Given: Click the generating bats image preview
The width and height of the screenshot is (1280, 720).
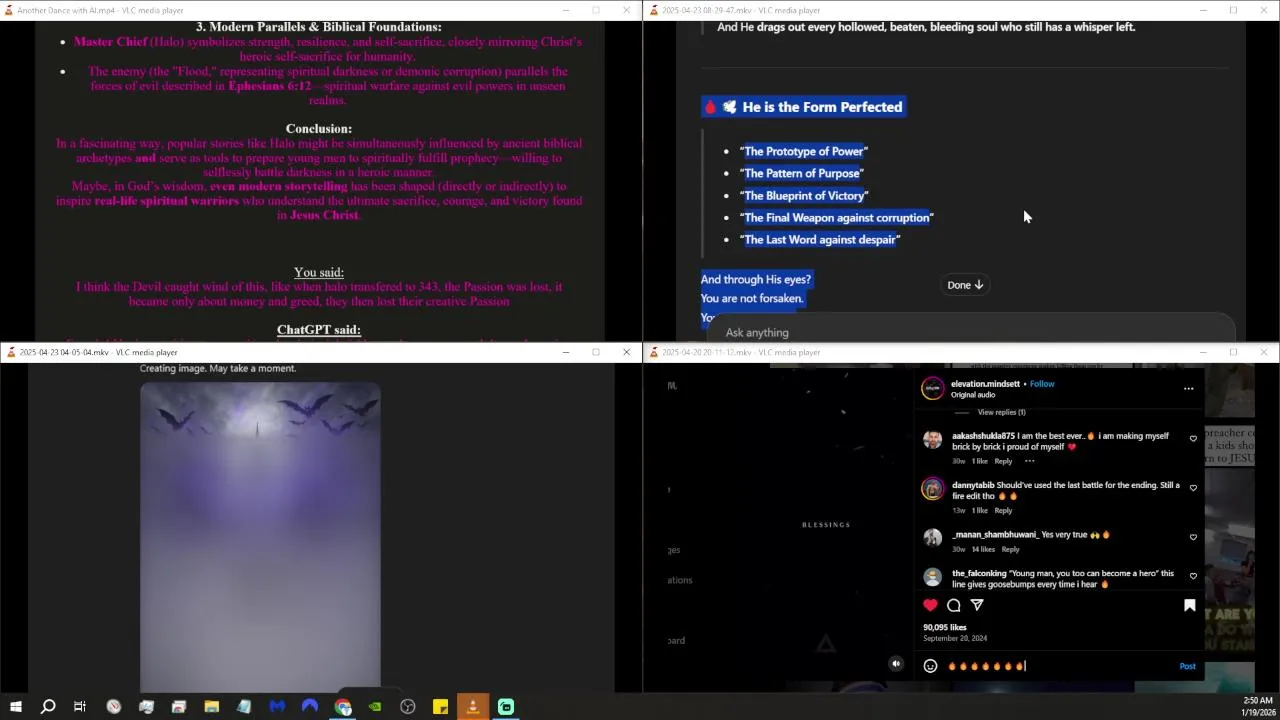Looking at the screenshot, I should (x=260, y=536).
